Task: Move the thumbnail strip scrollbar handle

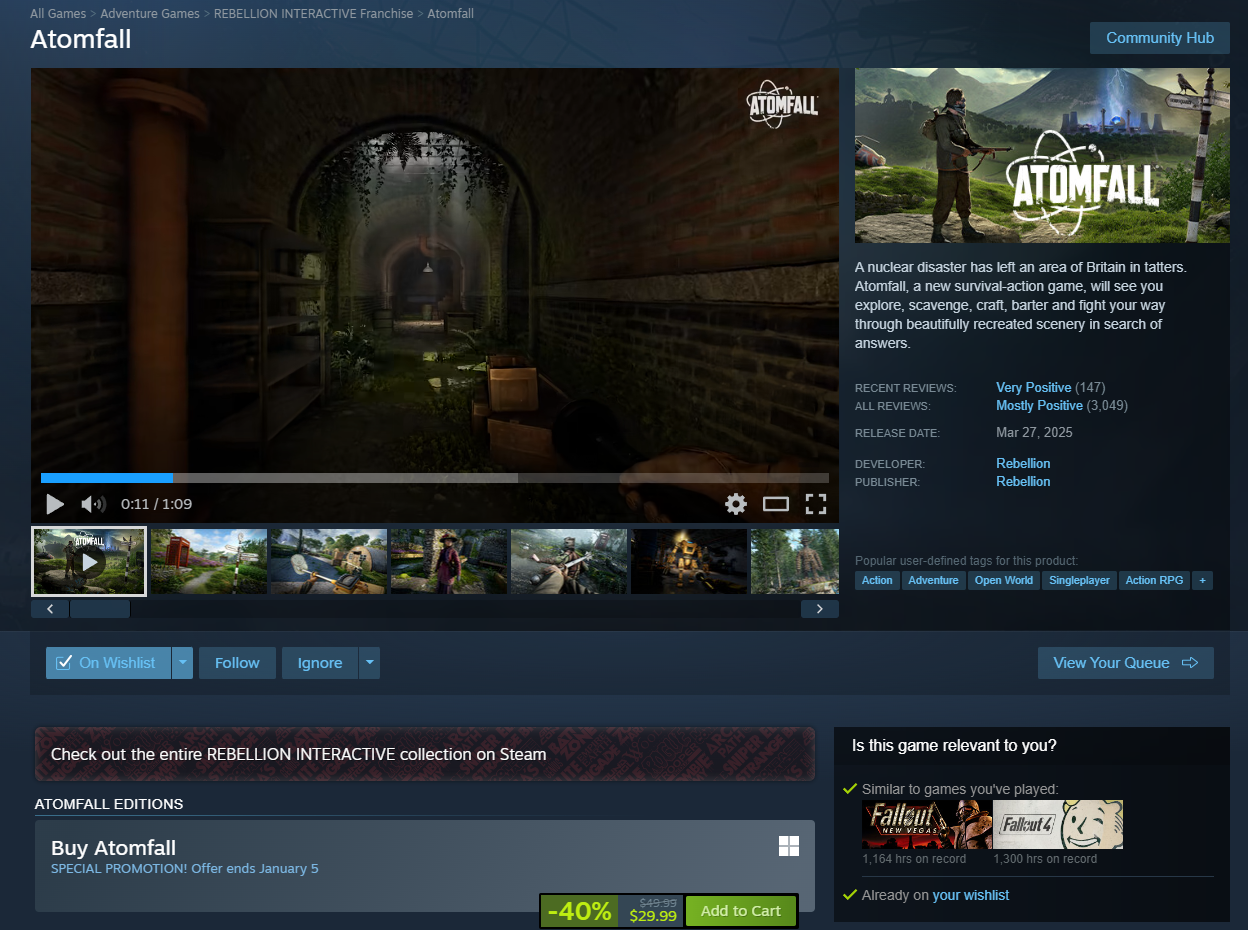Action: [x=100, y=608]
